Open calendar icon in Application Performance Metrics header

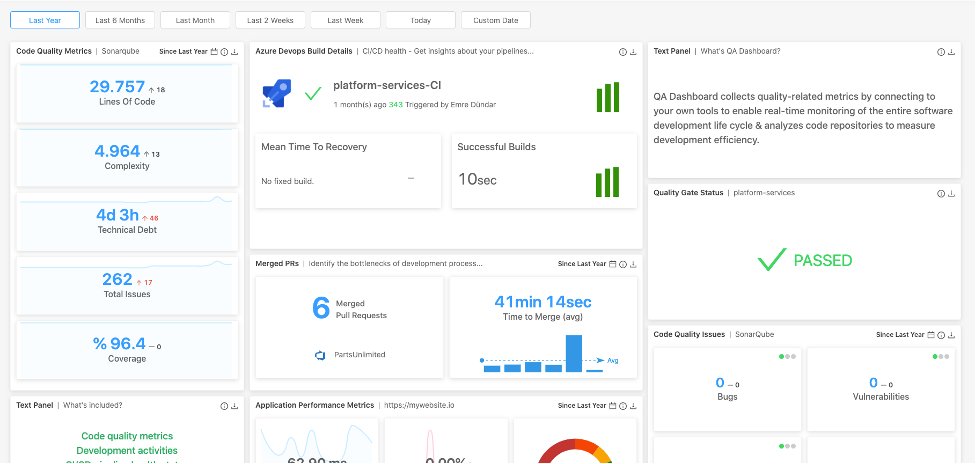pos(612,405)
